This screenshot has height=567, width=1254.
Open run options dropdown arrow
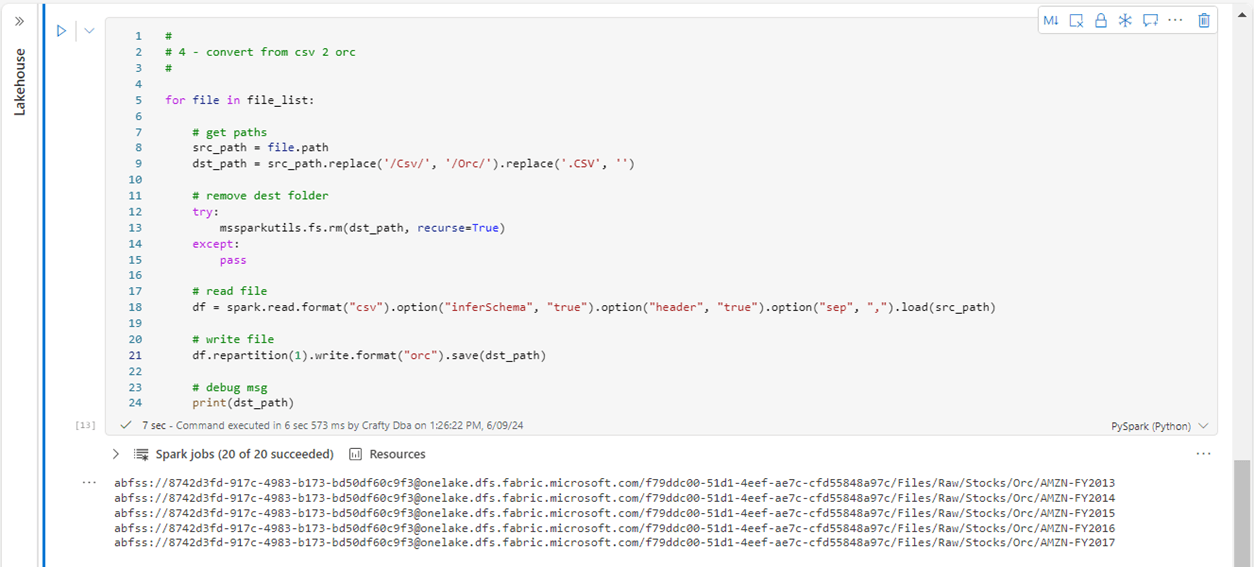coord(89,31)
